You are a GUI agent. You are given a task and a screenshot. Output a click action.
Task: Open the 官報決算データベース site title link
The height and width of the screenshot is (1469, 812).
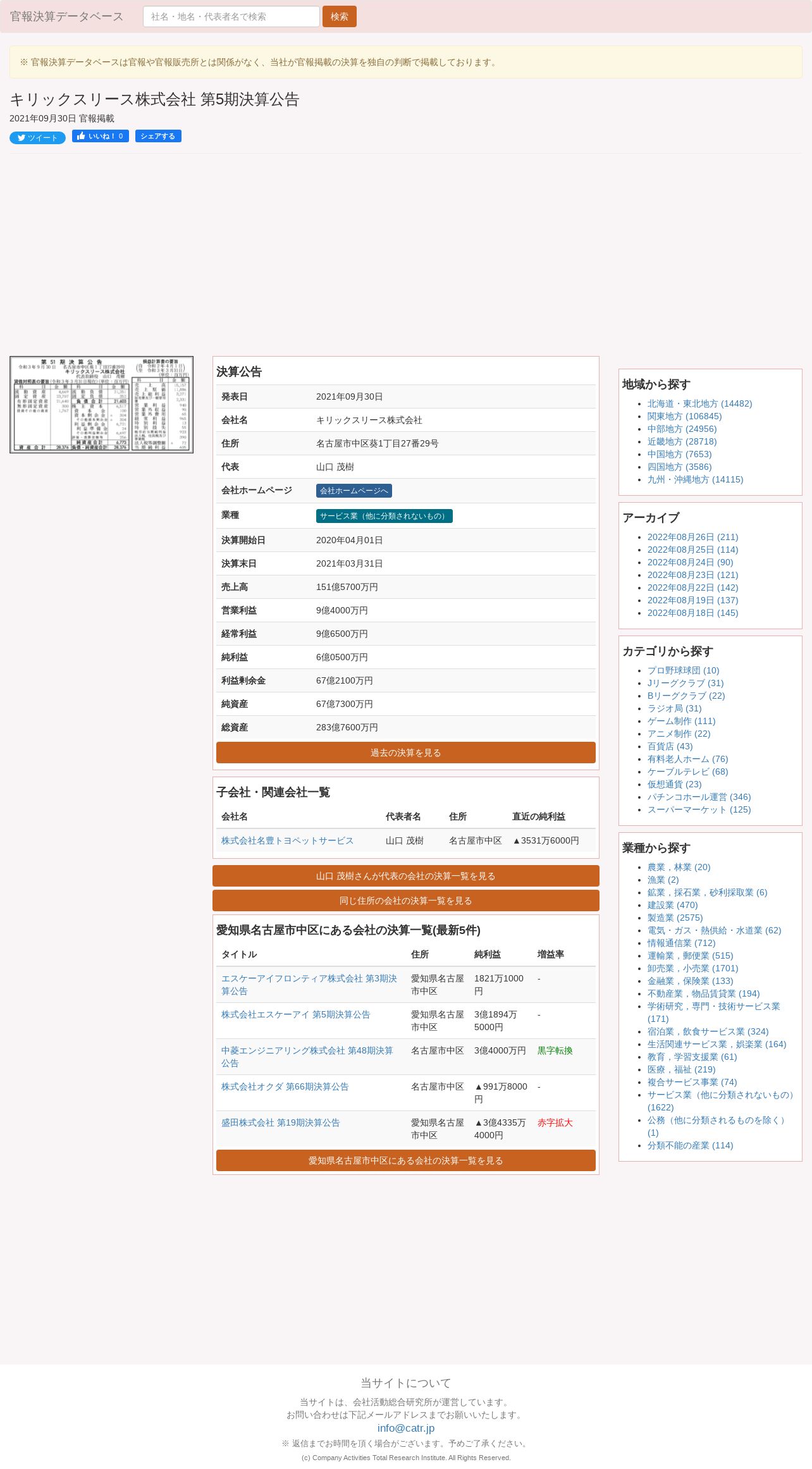click(x=66, y=16)
